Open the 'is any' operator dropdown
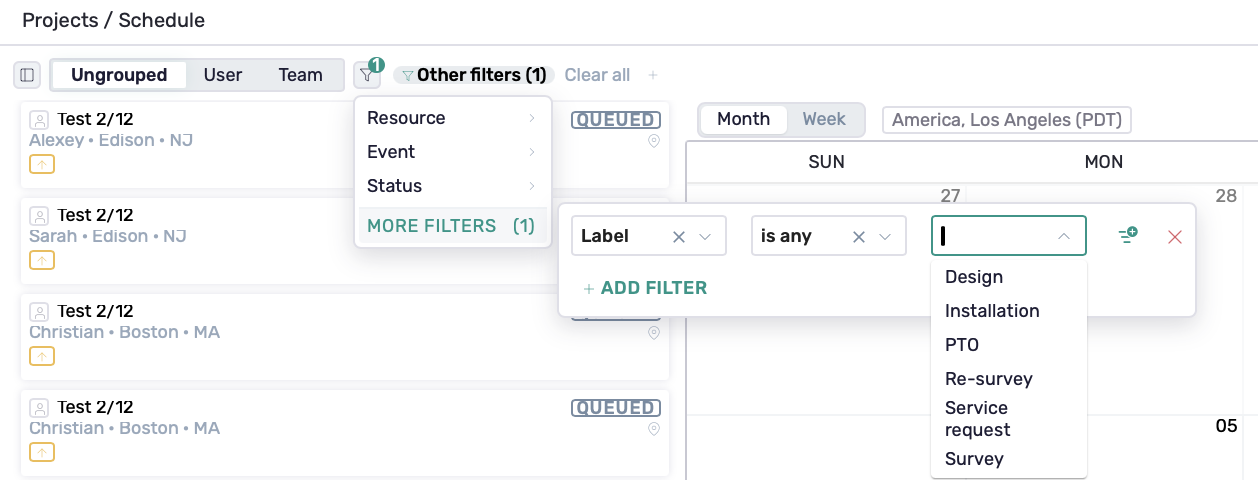The width and height of the screenshot is (1258, 480). (x=885, y=237)
